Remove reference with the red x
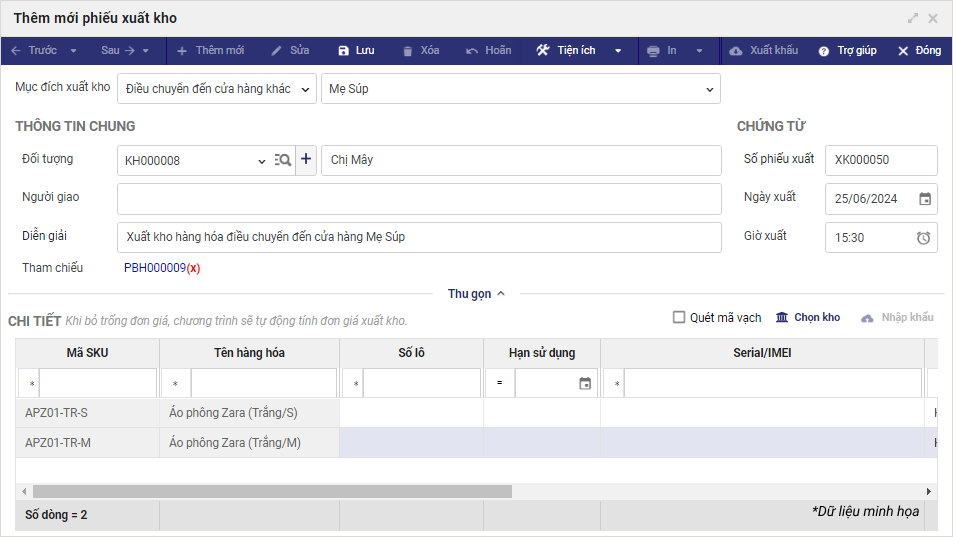Screen dimensions: 953x537 (x=194, y=268)
